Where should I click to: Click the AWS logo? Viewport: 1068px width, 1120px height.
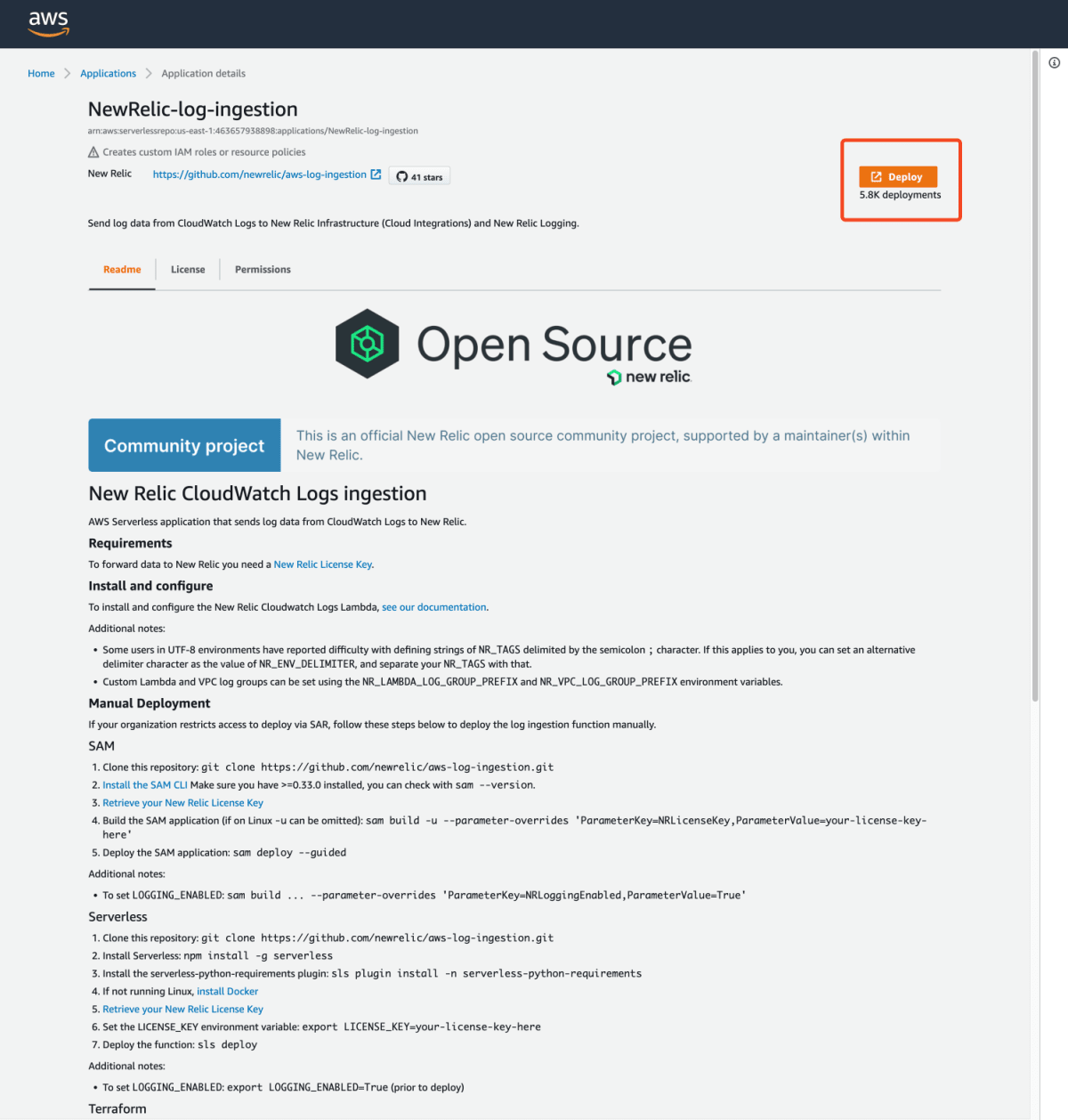click(x=48, y=23)
